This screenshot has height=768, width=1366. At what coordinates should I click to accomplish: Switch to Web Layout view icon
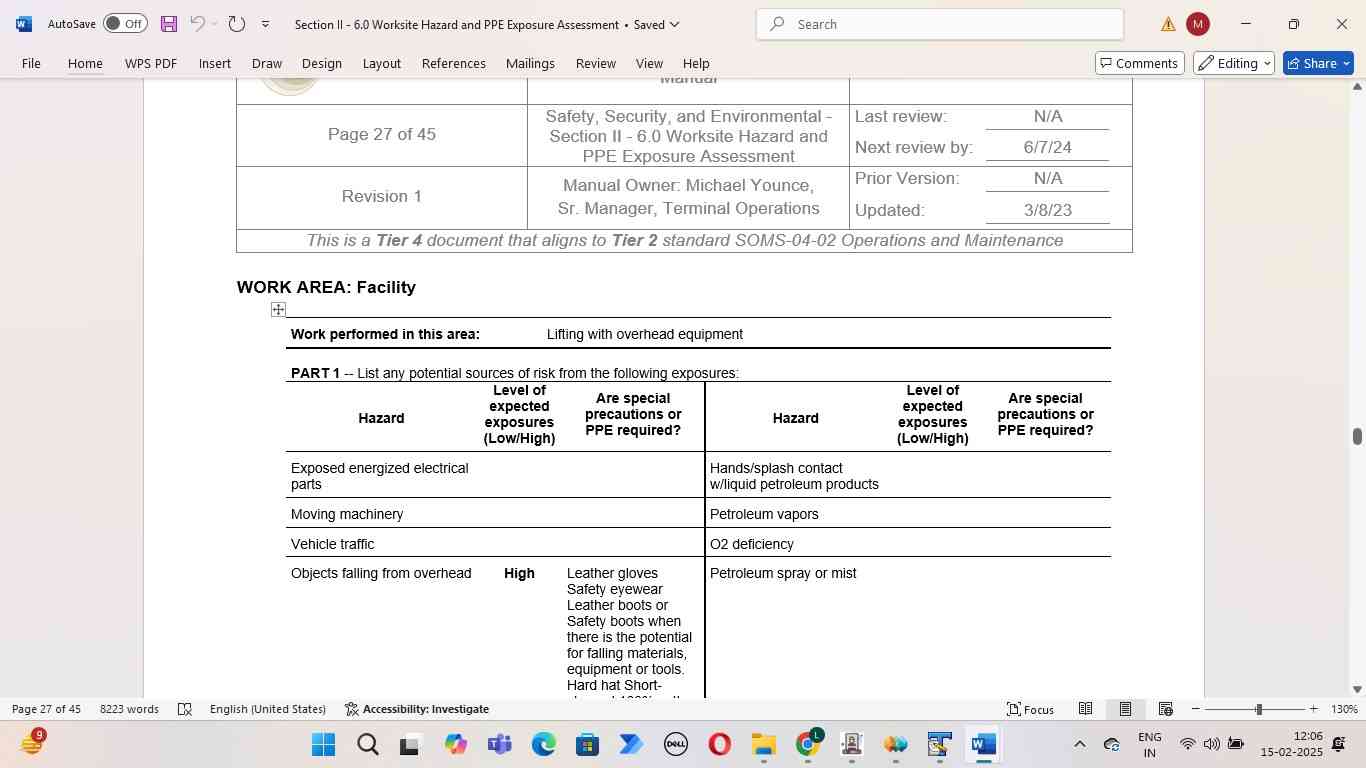(1165, 709)
